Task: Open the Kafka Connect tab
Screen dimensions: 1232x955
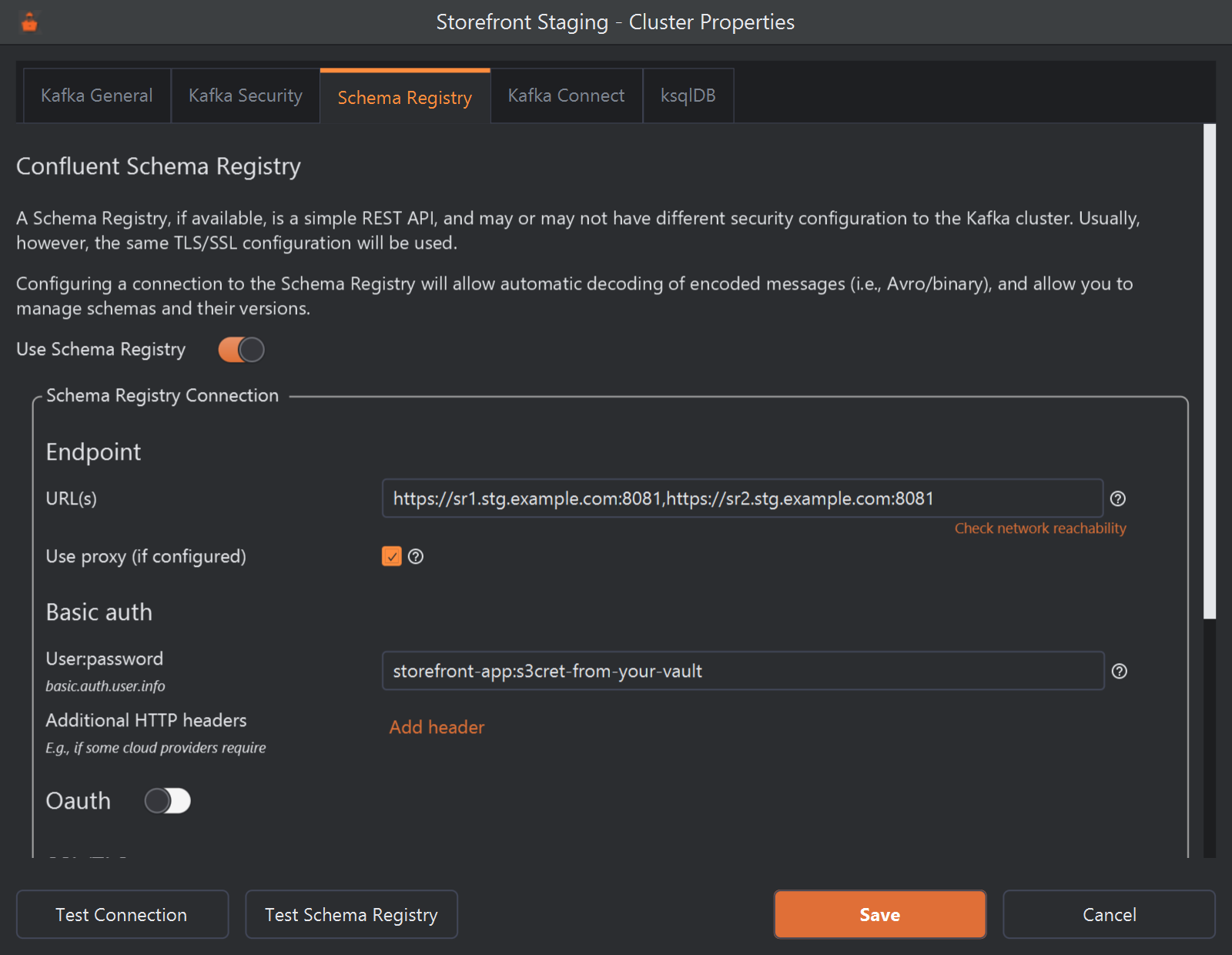Action: (x=567, y=95)
